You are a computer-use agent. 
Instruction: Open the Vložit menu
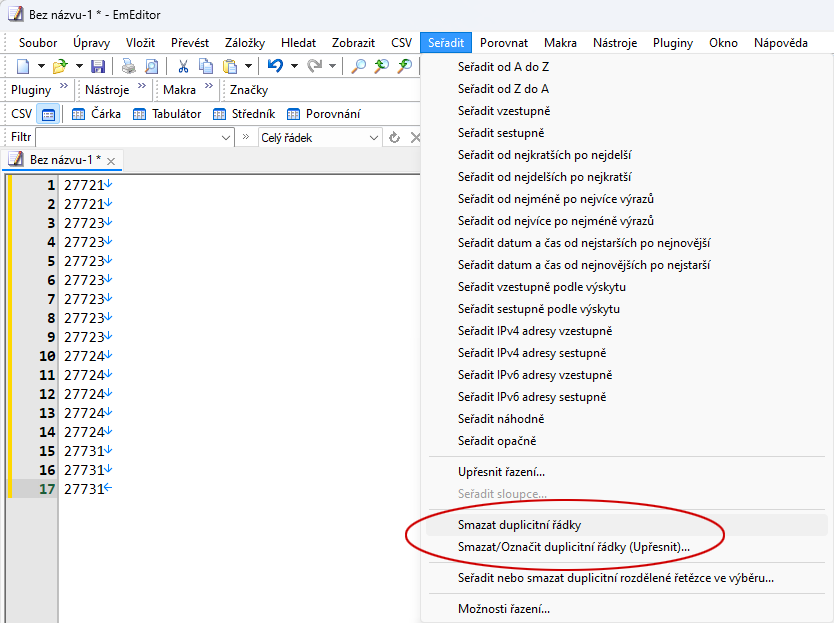(140, 43)
